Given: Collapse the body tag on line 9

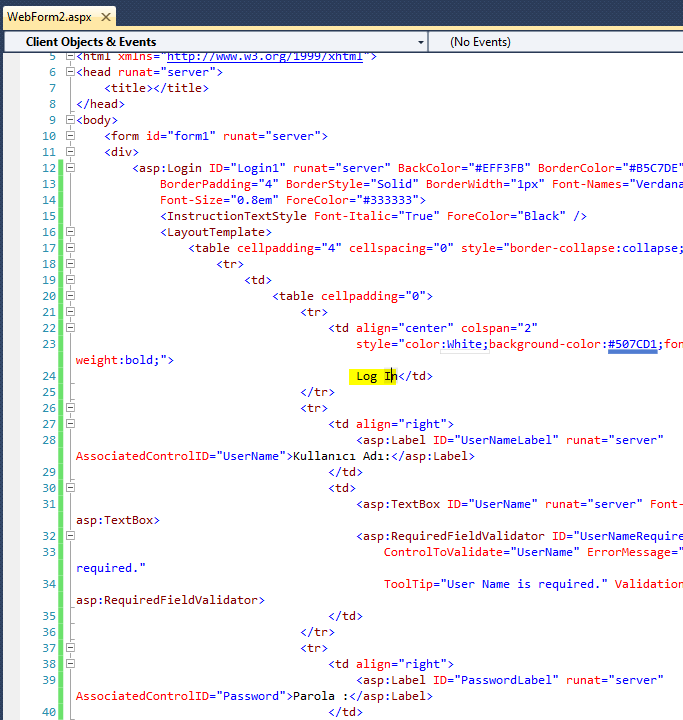Looking at the screenshot, I should [70, 119].
